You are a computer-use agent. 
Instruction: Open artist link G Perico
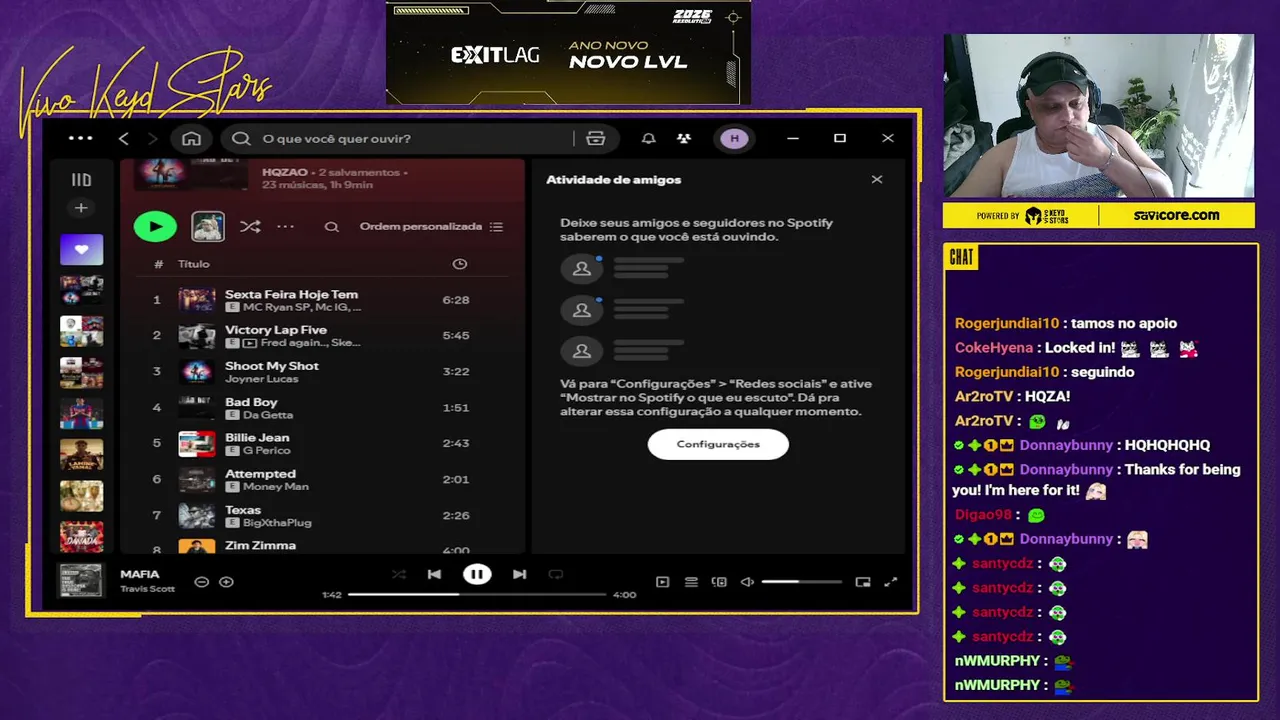[x=266, y=451]
